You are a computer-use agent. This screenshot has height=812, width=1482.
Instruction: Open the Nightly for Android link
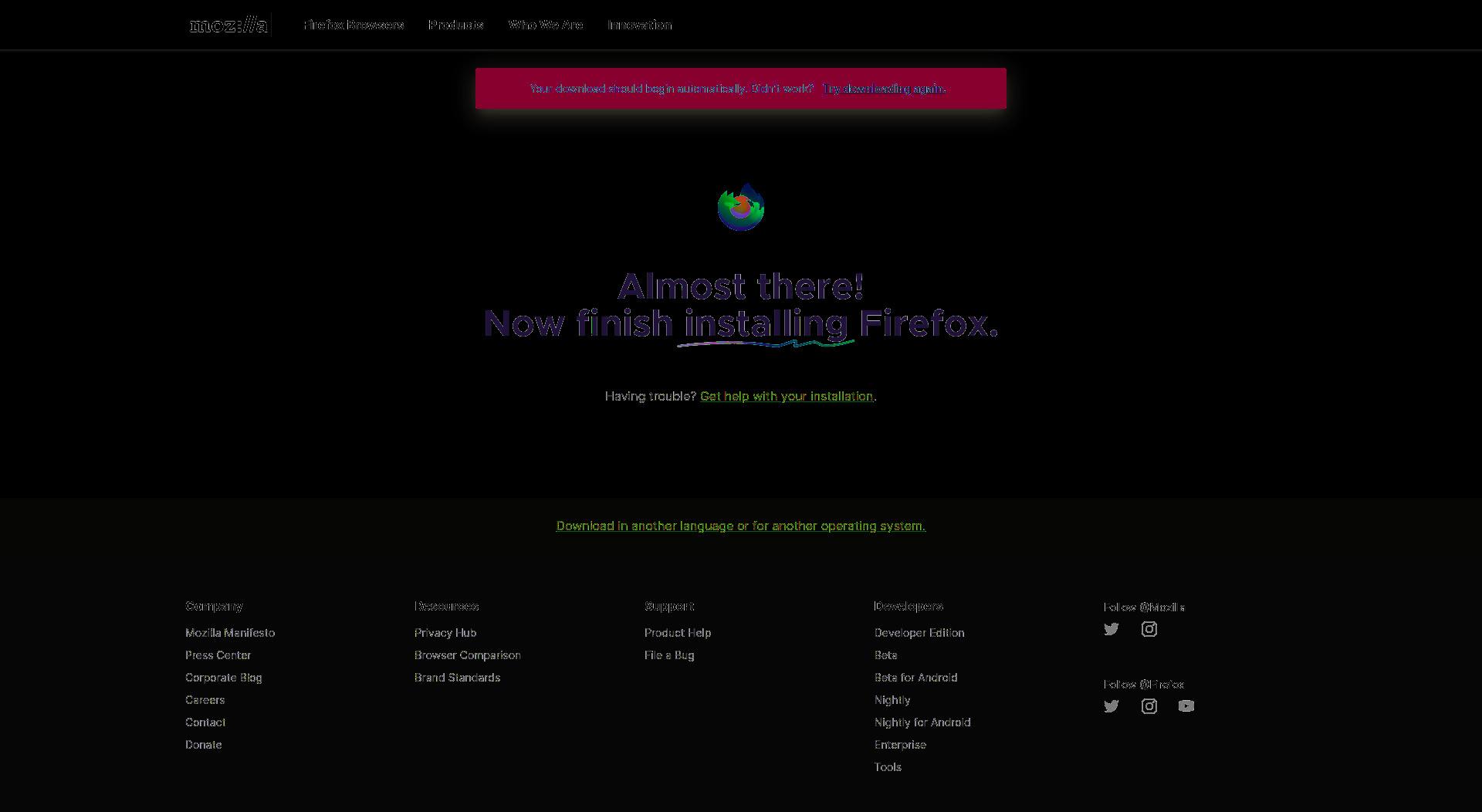click(922, 722)
